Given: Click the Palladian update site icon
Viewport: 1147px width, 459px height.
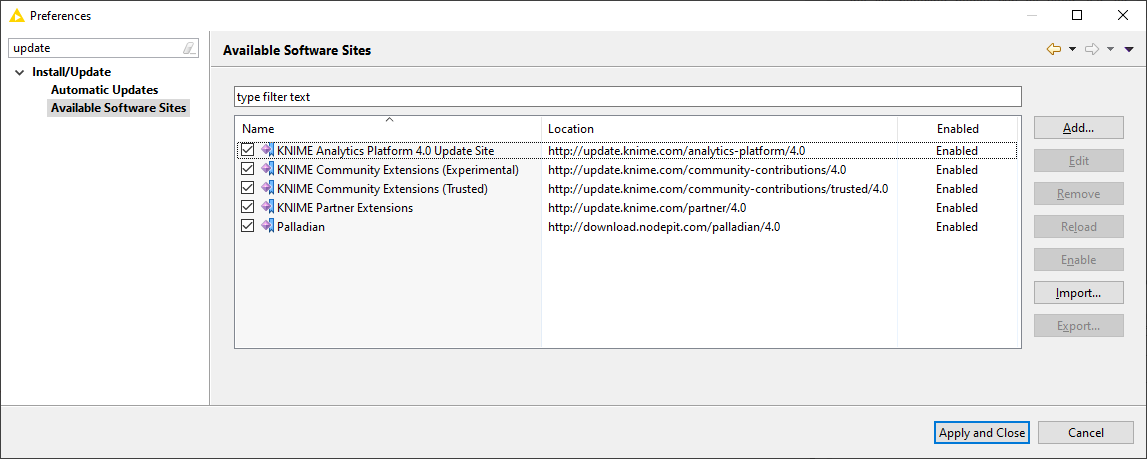Looking at the screenshot, I should (x=268, y=227).
